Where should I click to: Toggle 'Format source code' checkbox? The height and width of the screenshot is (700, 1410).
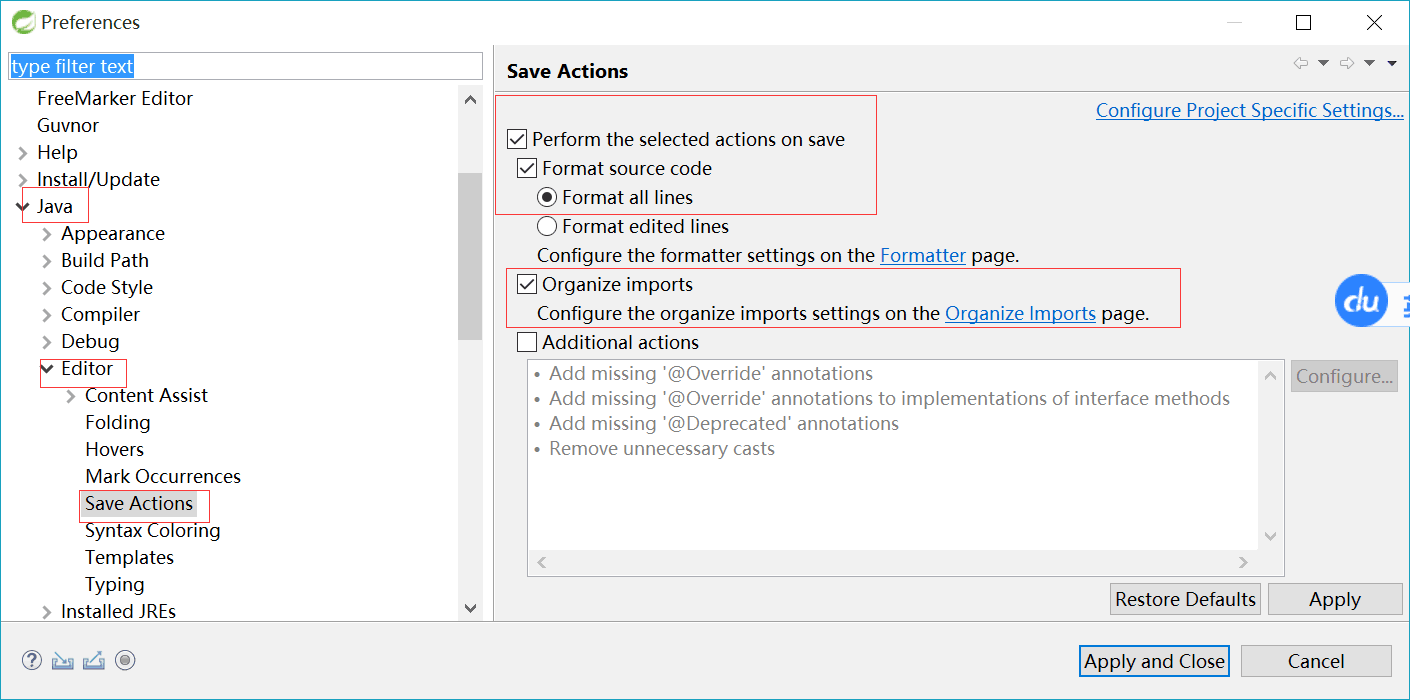pyautogui.click(x=527, y=169)
